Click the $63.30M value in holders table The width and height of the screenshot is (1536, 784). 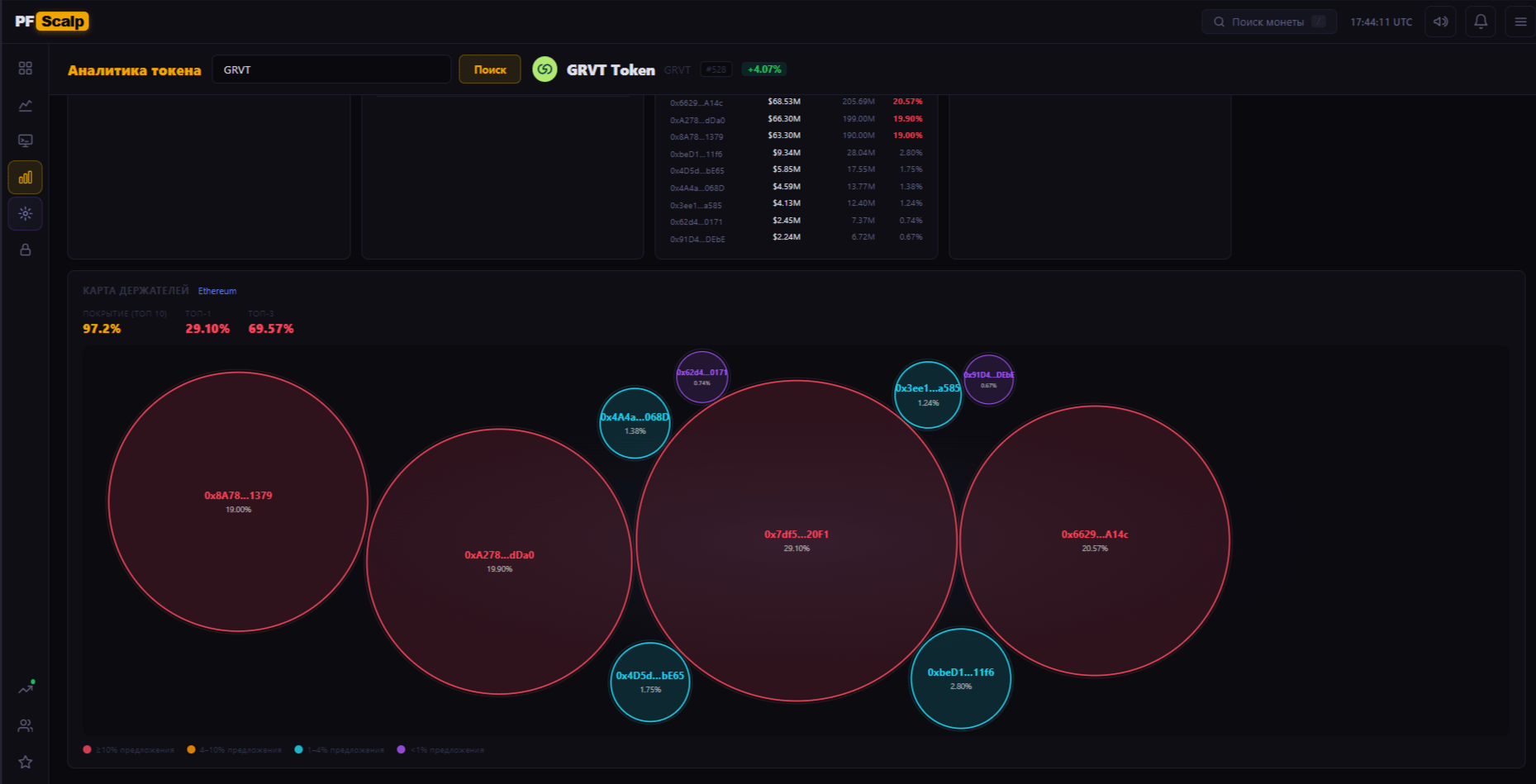784,135
